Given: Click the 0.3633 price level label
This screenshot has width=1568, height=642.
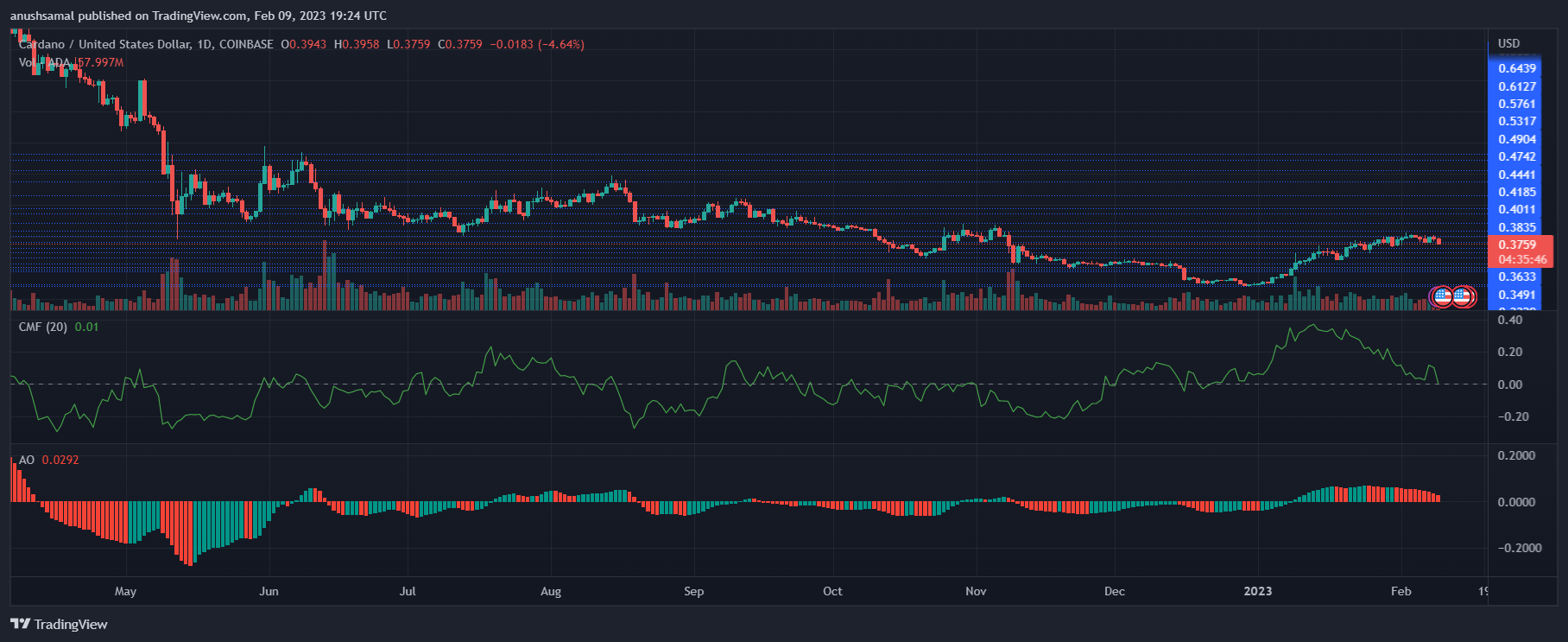Looking at the screenshot, I should [1517, 277].
